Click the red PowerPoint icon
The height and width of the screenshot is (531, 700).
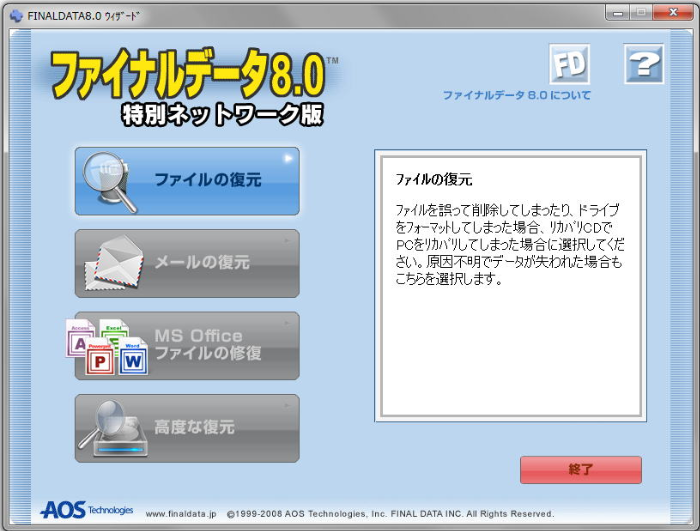(101, 360)
